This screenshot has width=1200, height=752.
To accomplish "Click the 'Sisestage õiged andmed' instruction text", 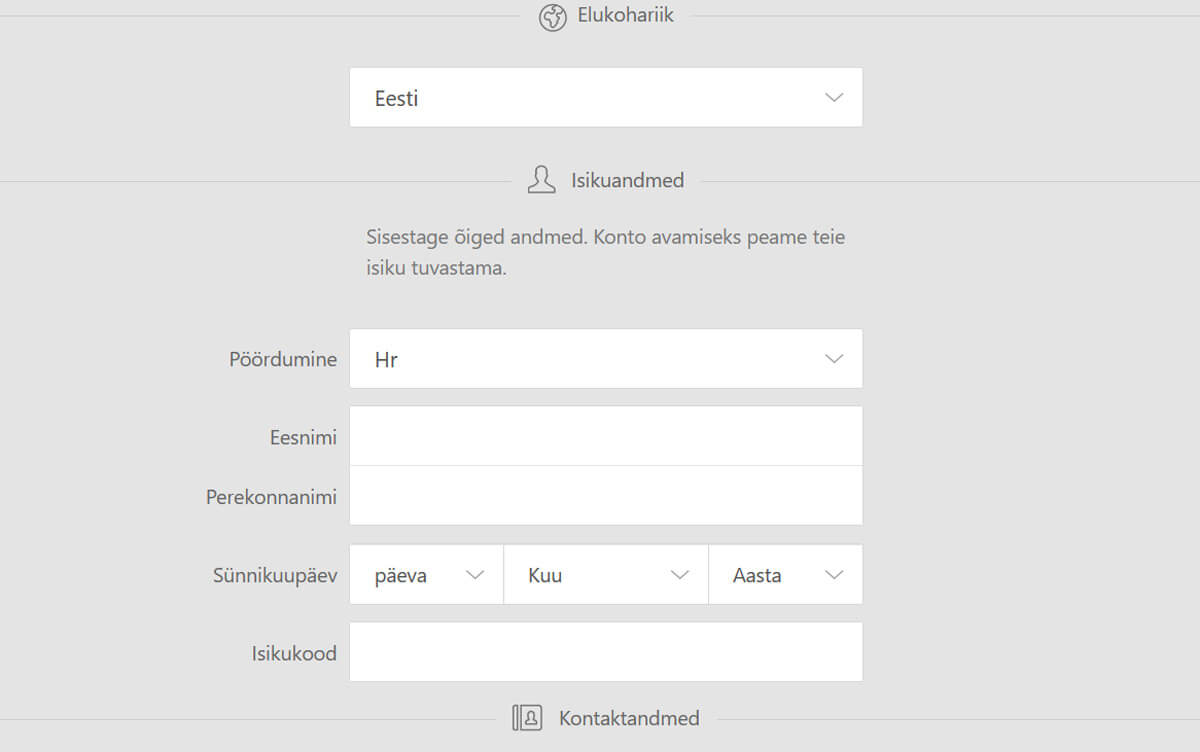I will click(x=606, y=254).
